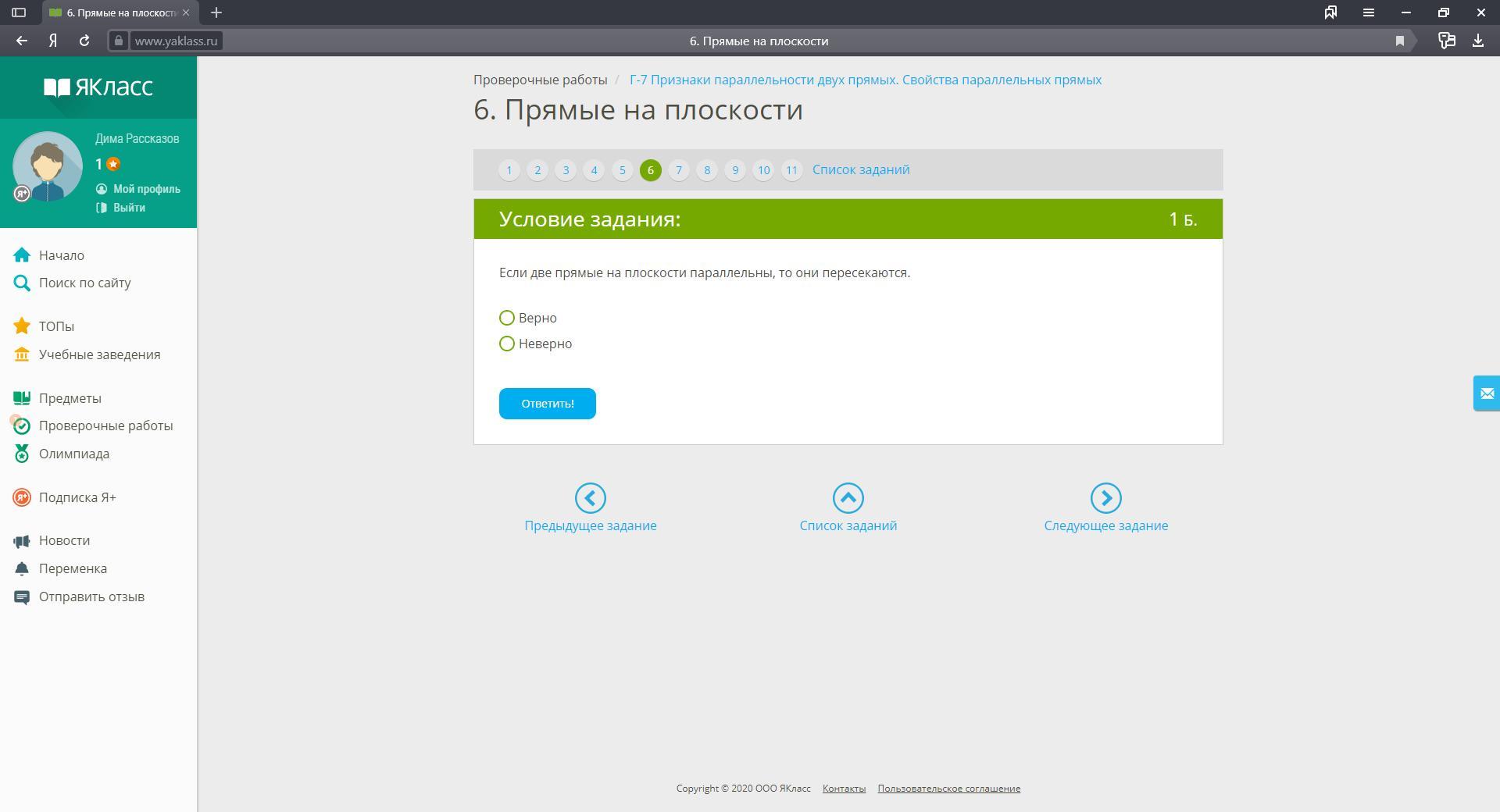Click the institution icon for Учебные заведения
The image size is (1500, 812).
[22, 354]
